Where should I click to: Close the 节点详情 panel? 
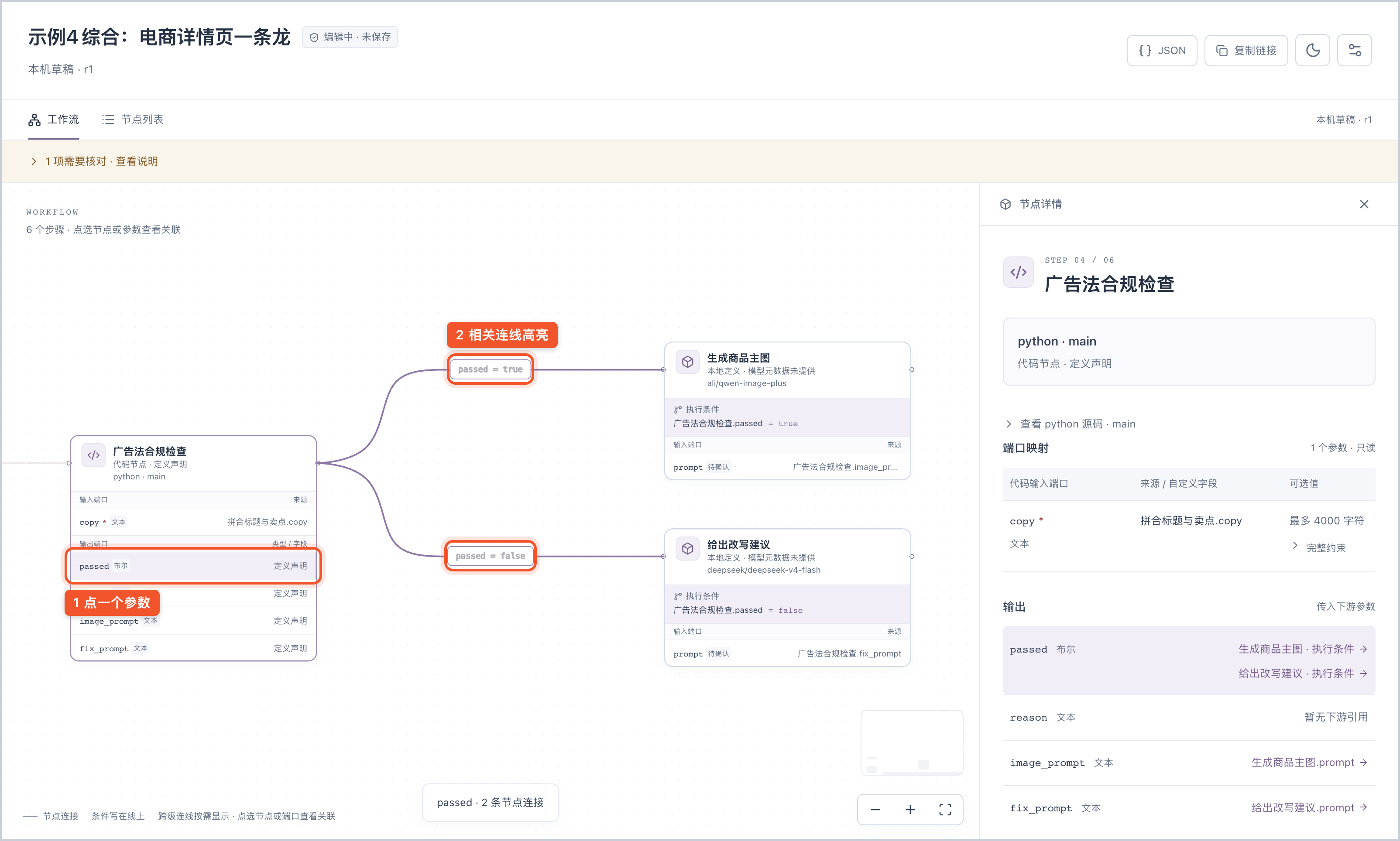click(x=1364, y=204)
